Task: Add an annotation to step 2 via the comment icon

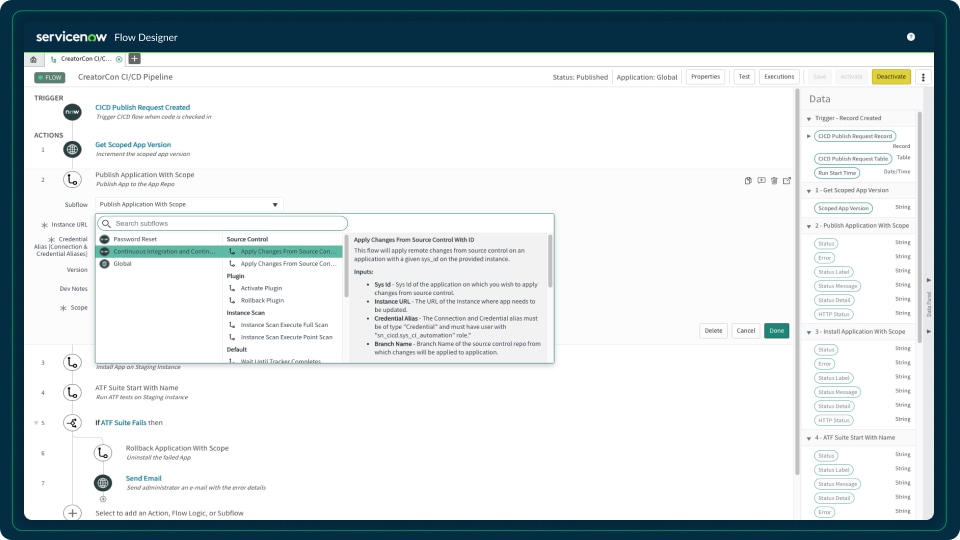Action: point(761,181)
